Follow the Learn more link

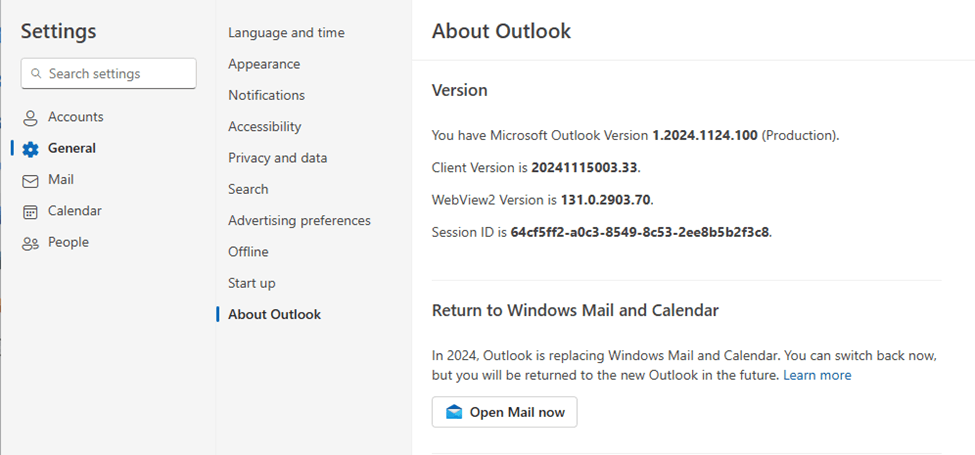coord(817,375)
